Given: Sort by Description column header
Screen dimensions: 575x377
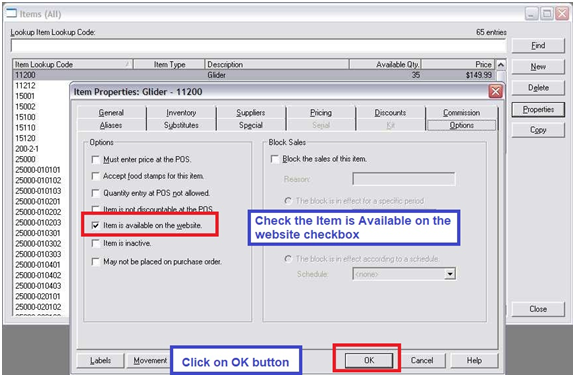Looking at the screenshot, I should pos(277,65).
